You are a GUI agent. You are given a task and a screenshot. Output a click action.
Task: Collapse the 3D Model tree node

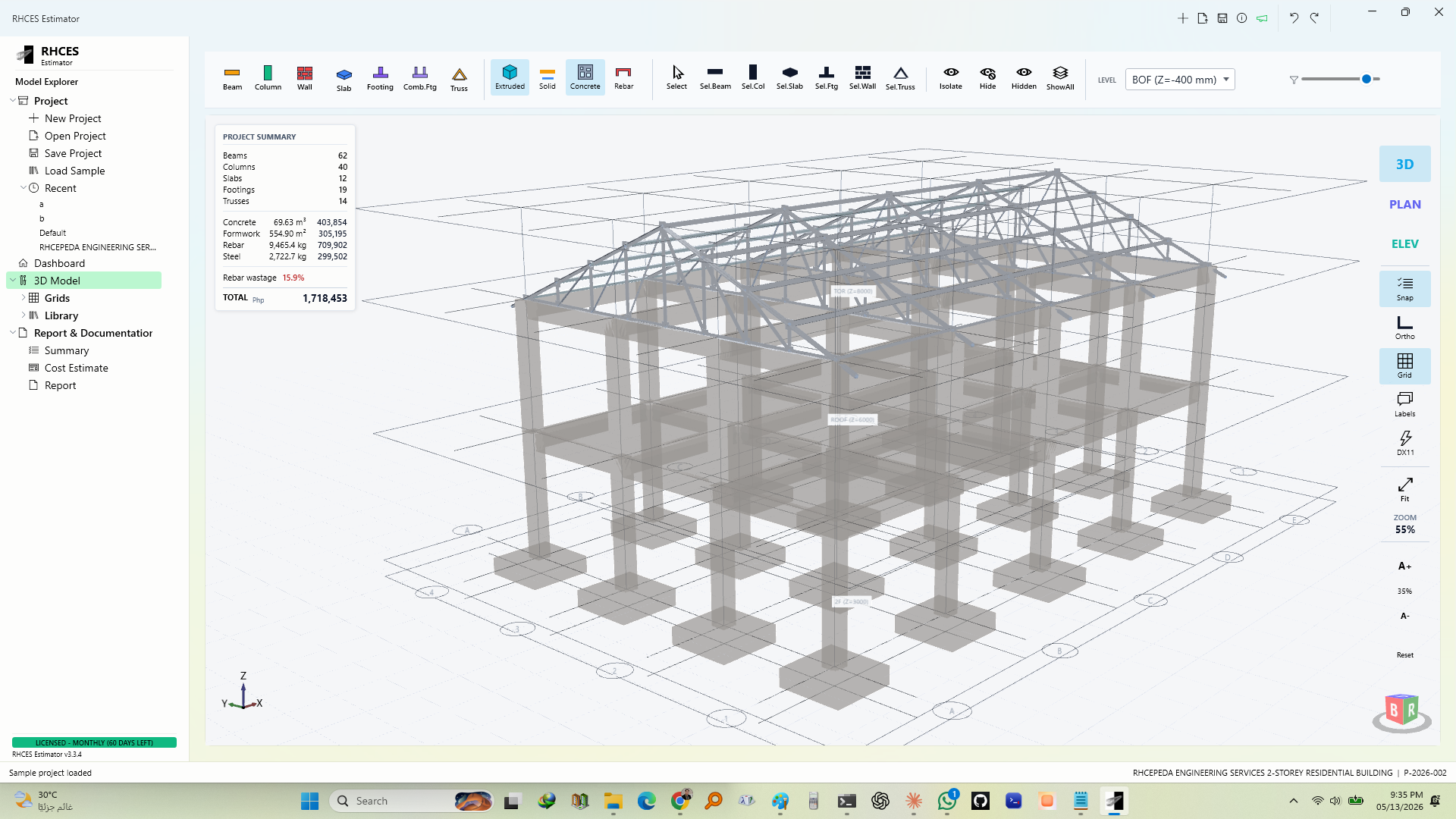(13, 281)
